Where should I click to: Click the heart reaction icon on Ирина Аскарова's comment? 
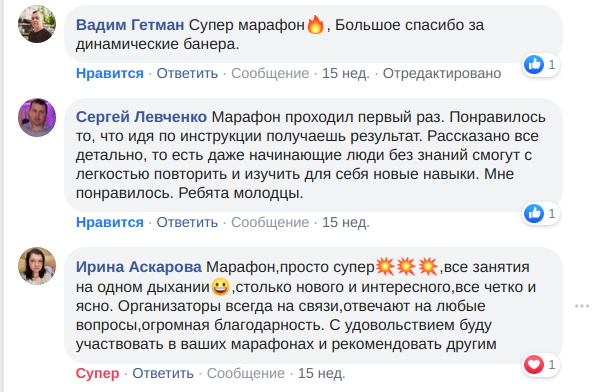[x=534, y=364]
